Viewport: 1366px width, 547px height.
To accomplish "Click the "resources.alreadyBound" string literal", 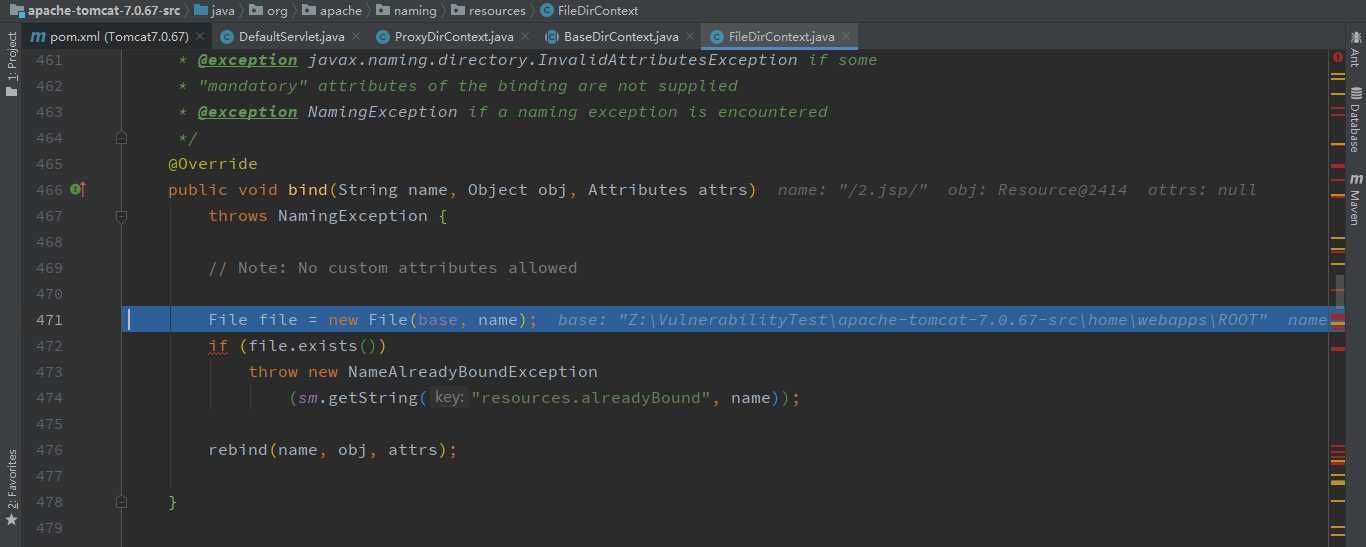I will tap(591, 398).
